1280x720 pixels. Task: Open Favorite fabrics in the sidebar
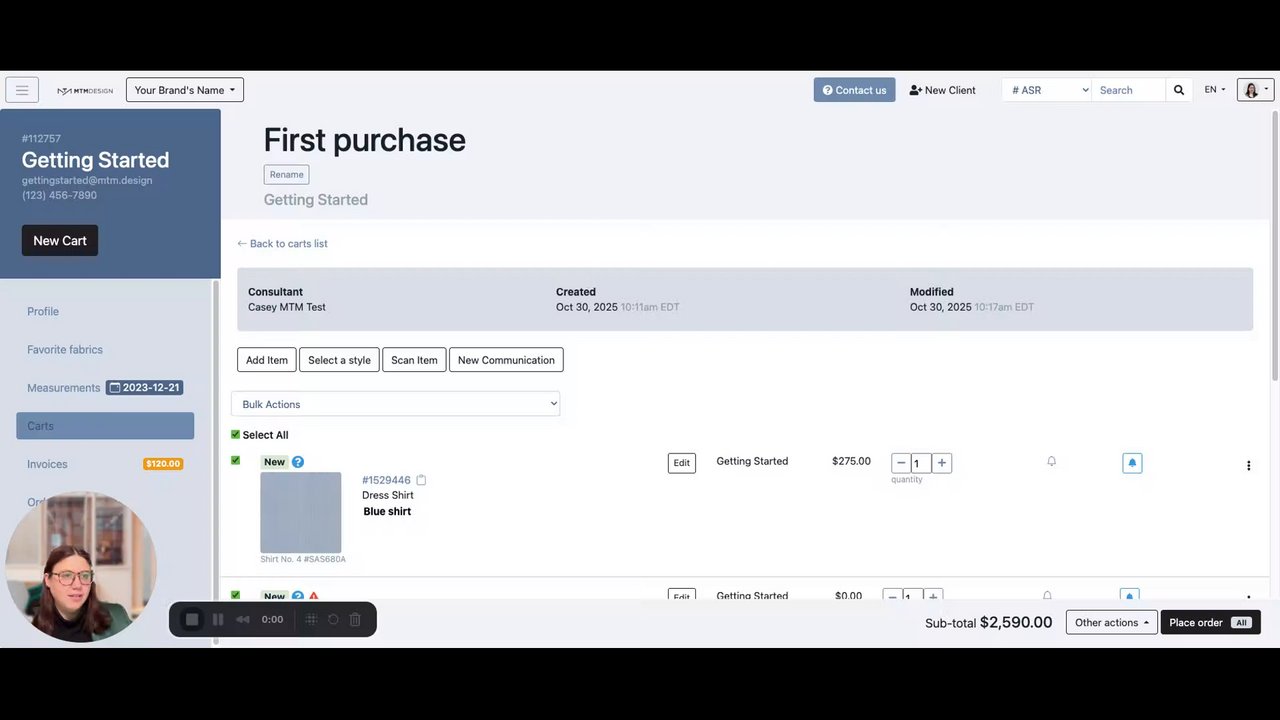point(65,350)
